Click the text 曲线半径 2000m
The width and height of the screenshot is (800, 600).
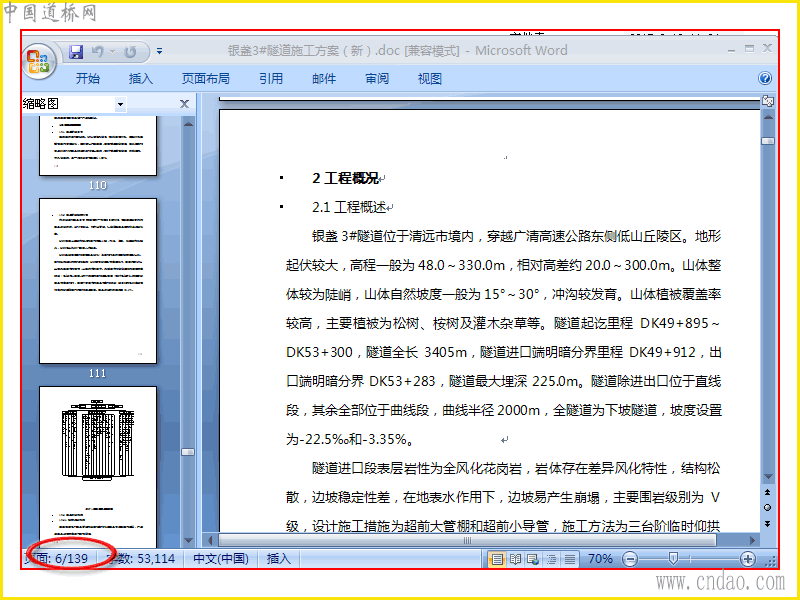(x=491, y=410)
